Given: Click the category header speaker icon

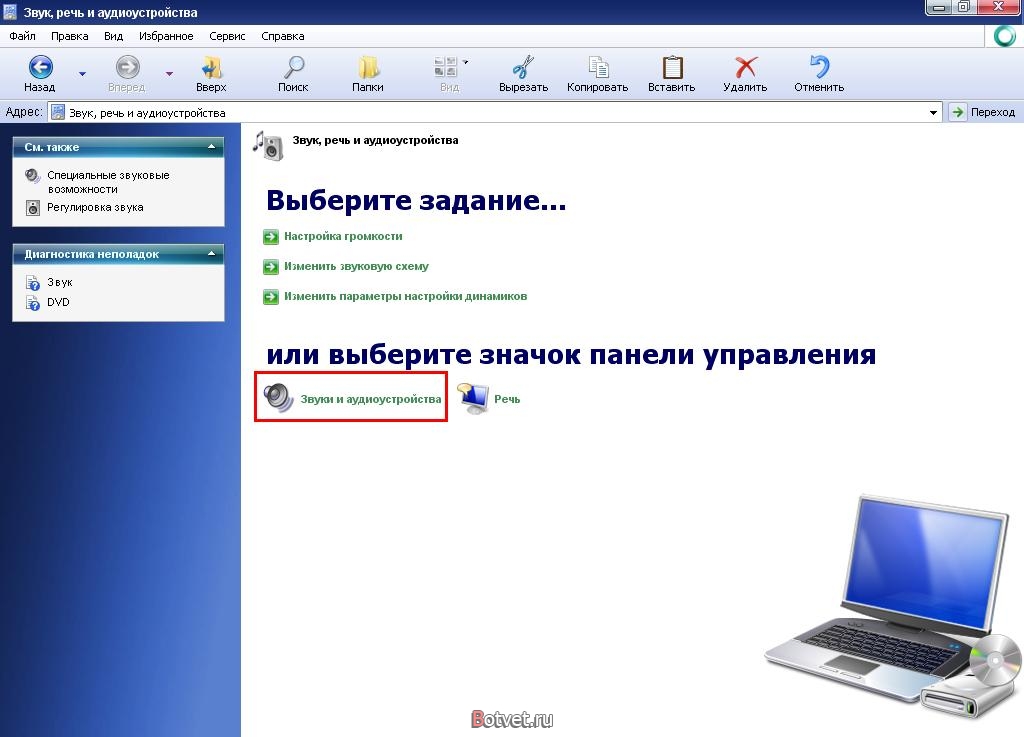Looking at the screenshot, I should (x=268, y=145).
